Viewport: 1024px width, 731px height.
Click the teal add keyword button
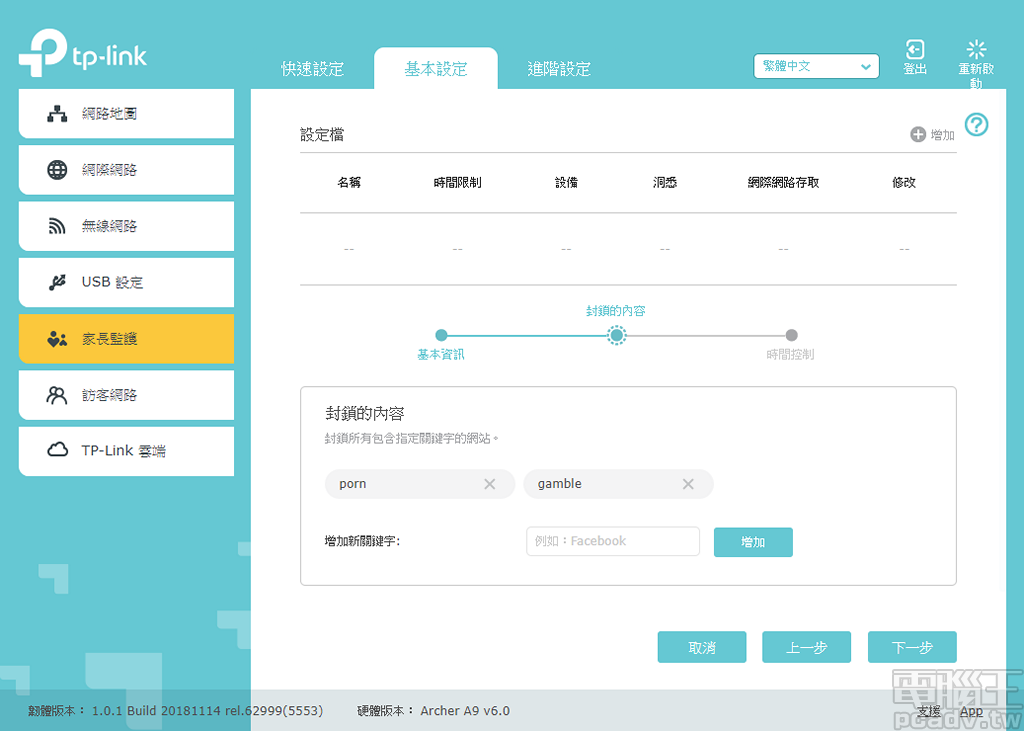(753, 542)
